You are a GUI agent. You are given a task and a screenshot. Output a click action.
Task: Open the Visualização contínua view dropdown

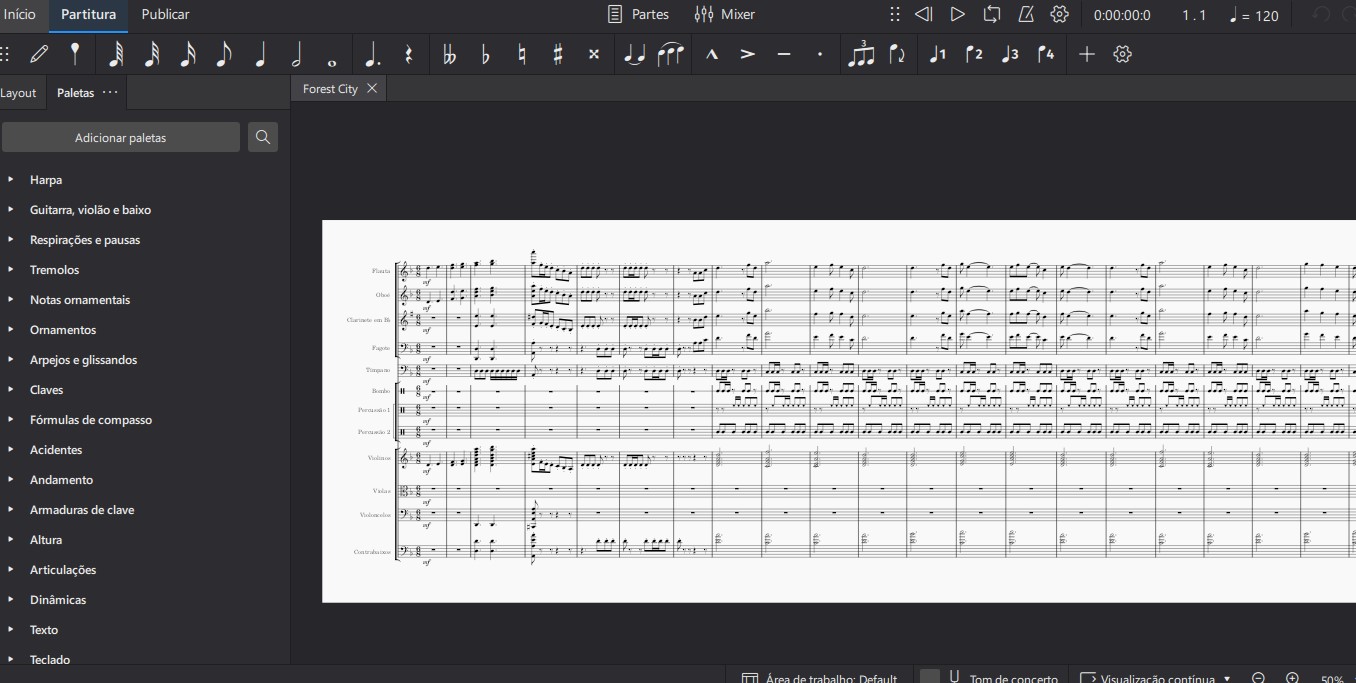coord(1156,678)
